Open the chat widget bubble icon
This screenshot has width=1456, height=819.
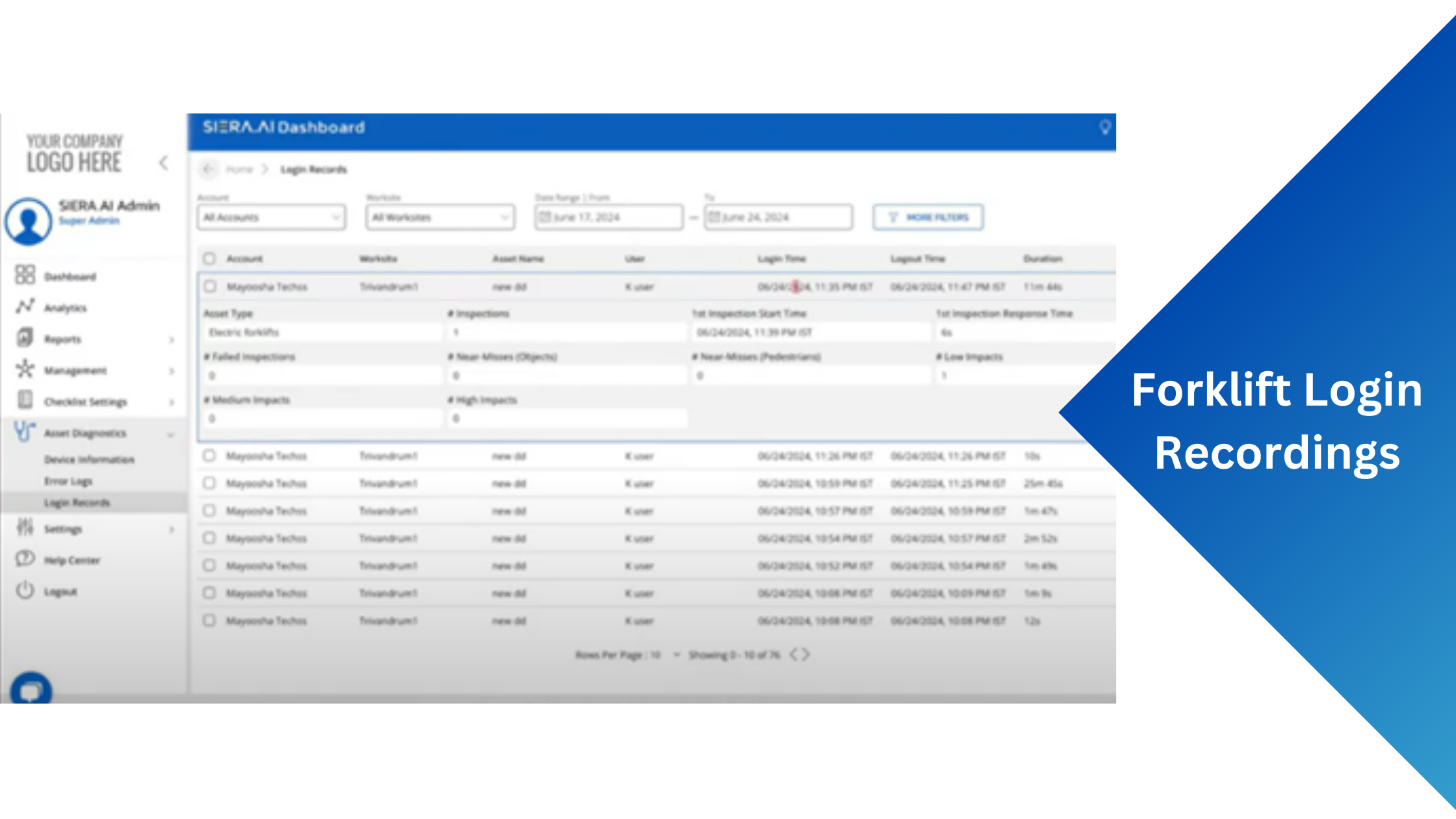pos(31,690)
